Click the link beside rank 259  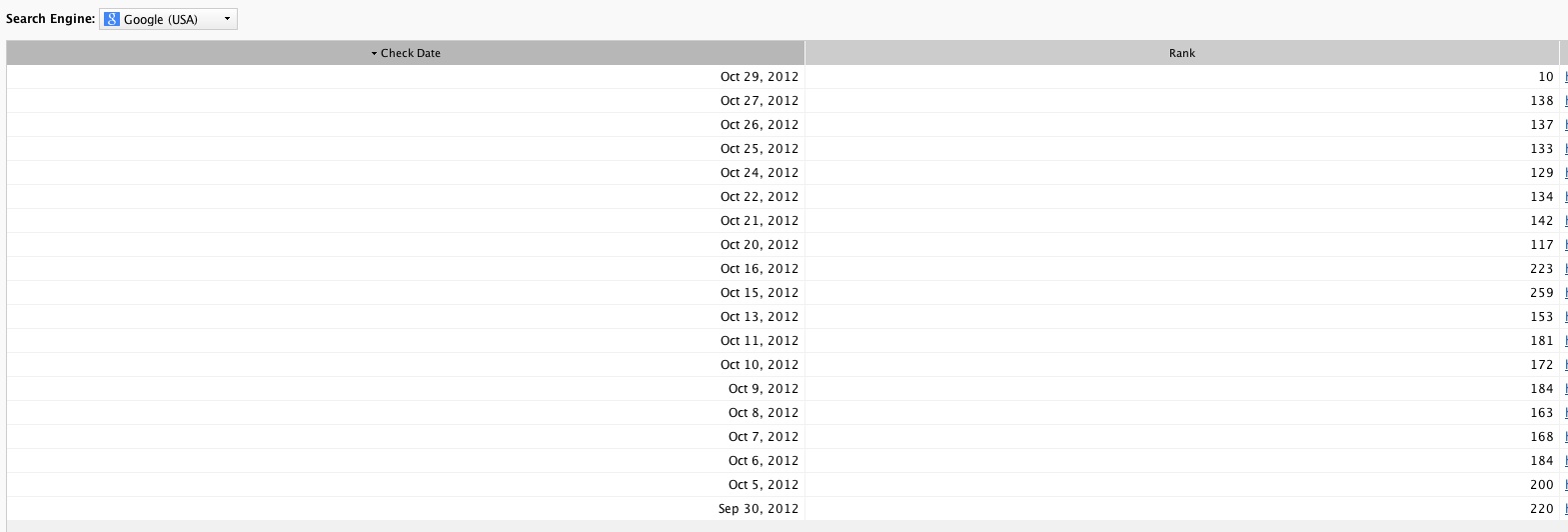click(x=1565, y=293)
